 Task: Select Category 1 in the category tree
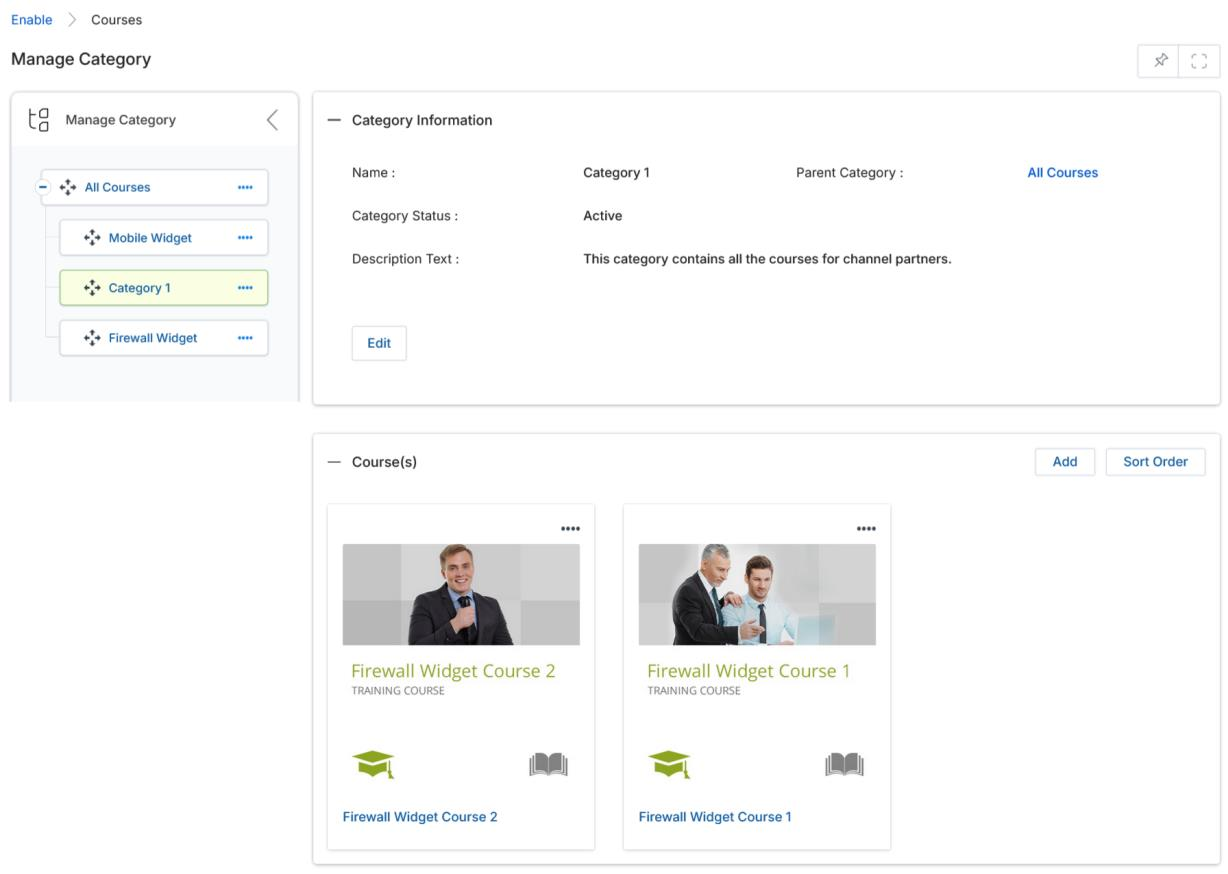point(139,288)
